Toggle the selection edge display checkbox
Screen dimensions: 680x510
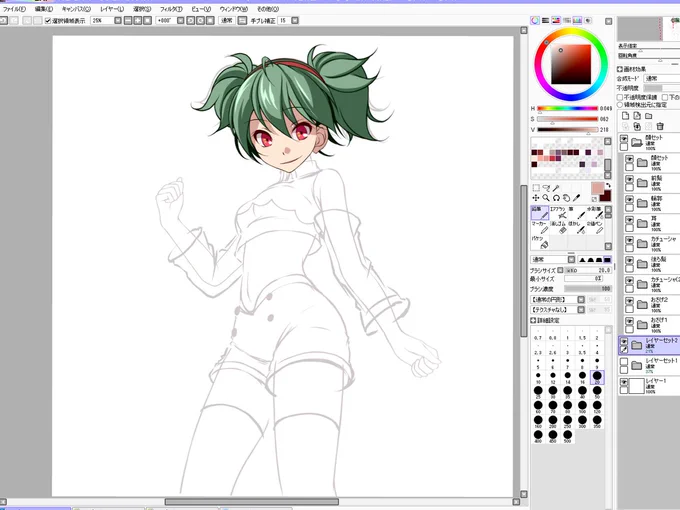pyautogui.click(x=48, y=20)
